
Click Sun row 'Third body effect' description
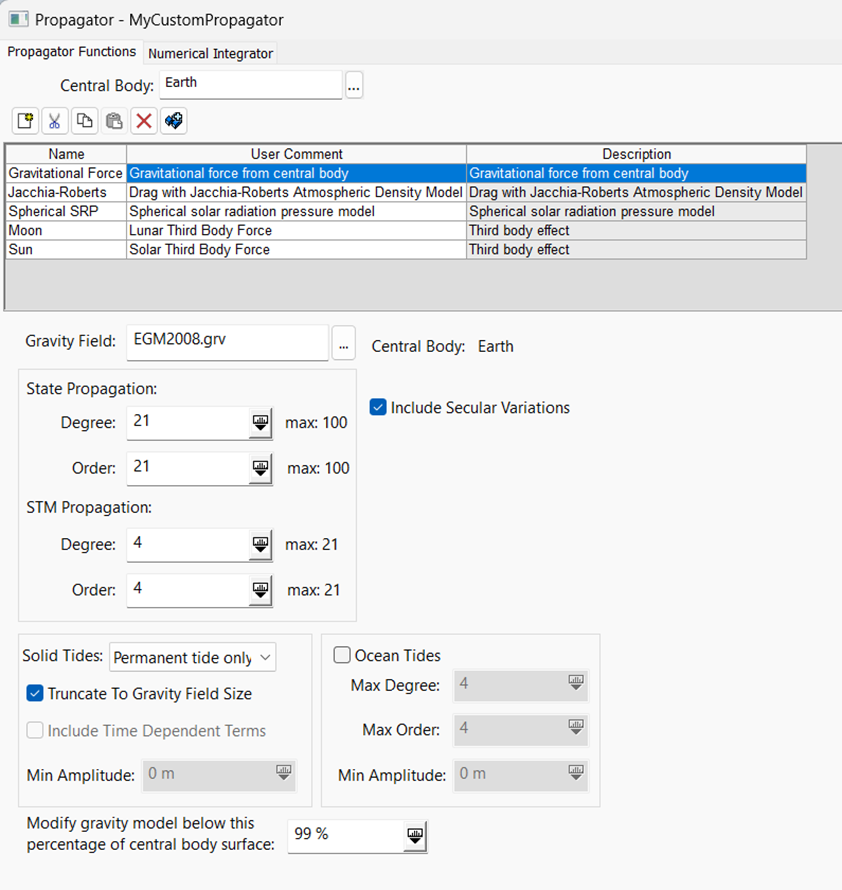point(636,250)
